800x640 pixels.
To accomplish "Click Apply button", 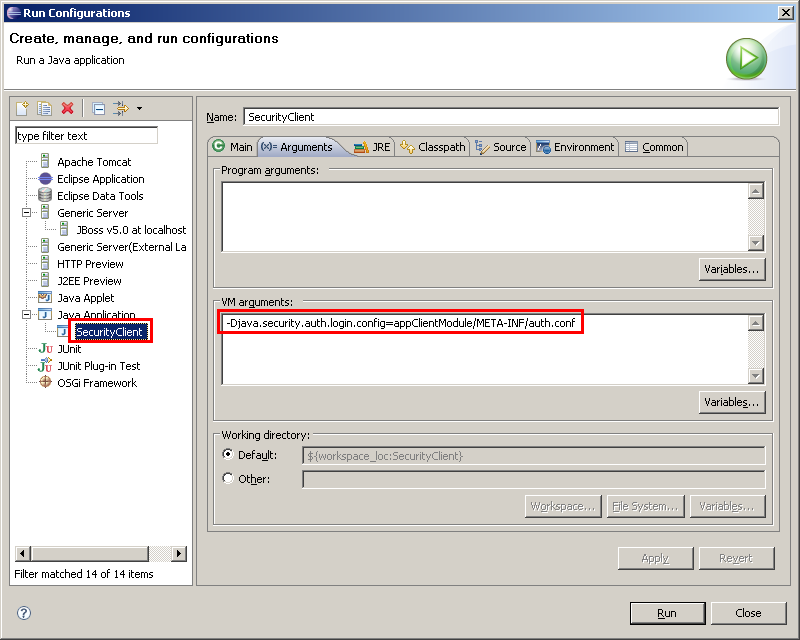I will click(x=656, y=558).
